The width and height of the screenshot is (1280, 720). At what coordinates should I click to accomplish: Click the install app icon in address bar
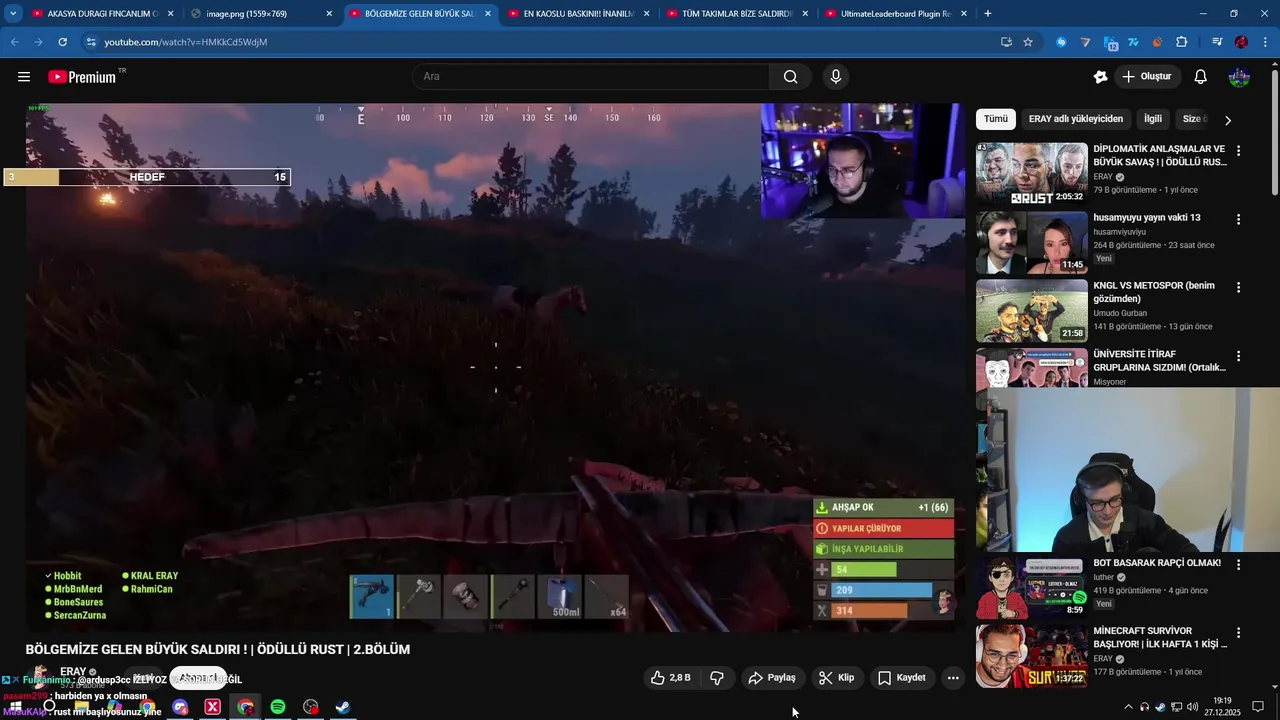coord(1006,42)
